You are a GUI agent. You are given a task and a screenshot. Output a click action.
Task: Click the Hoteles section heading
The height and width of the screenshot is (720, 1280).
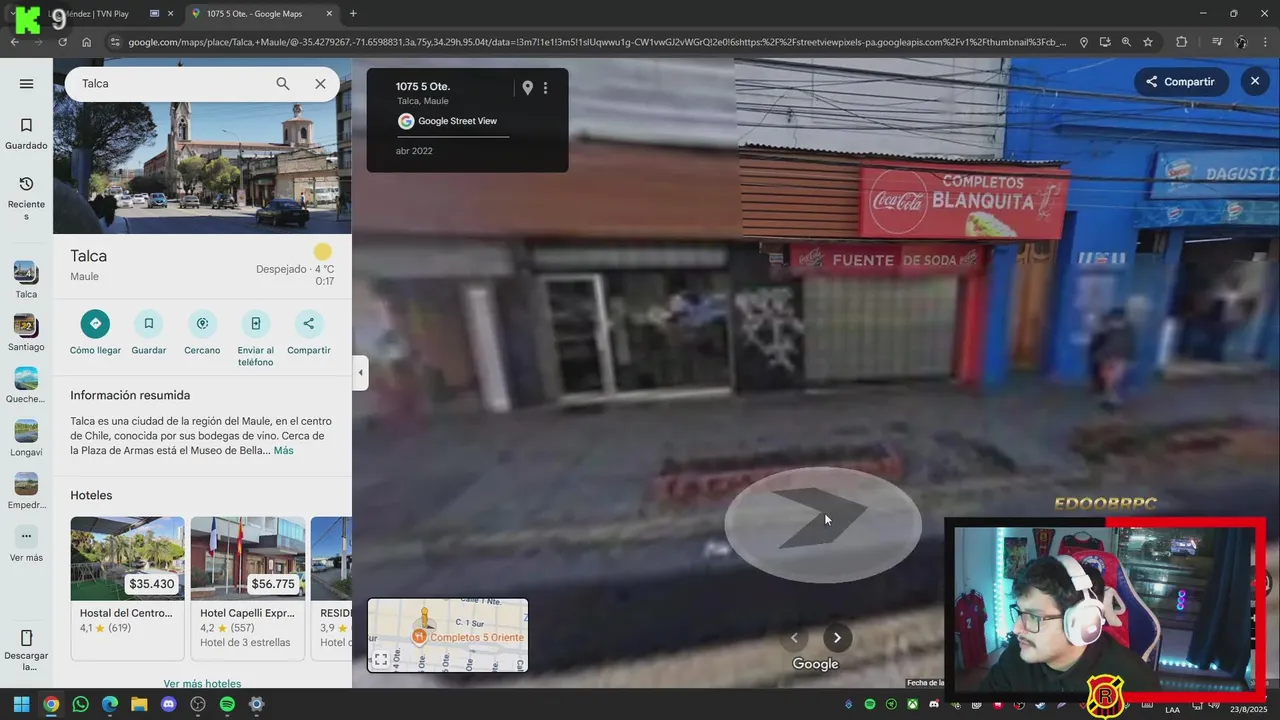[x=91, y=495]
